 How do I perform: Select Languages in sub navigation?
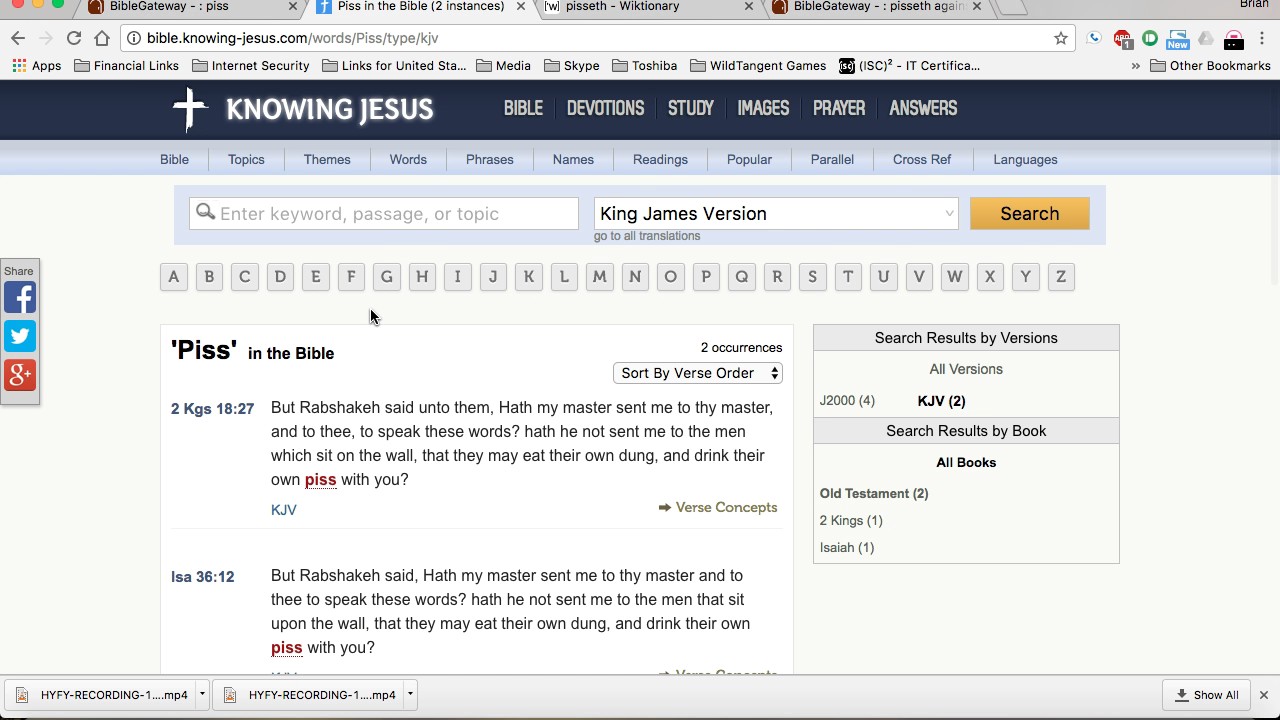click(x=1025, y=159)
